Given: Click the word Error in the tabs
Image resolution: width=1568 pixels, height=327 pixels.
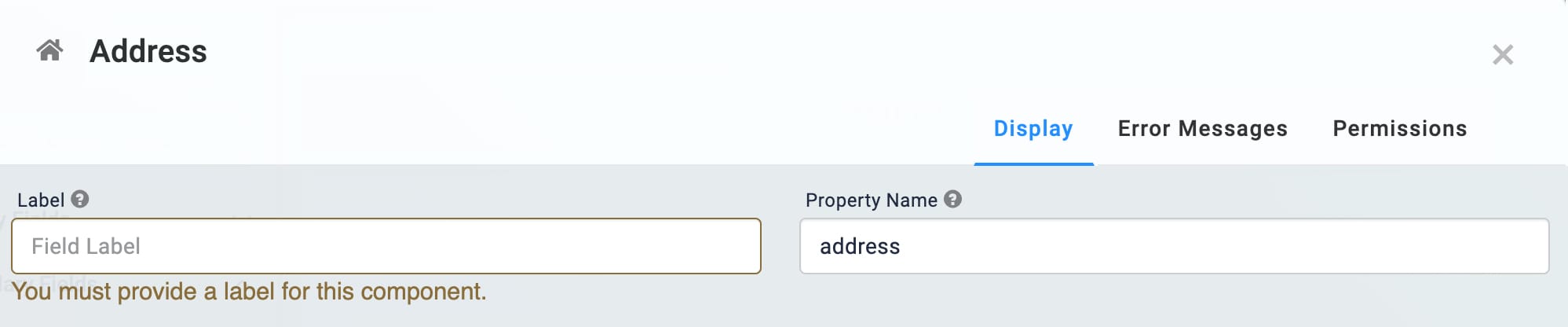Looking at the screenshot, I should tap(1144, 128).
